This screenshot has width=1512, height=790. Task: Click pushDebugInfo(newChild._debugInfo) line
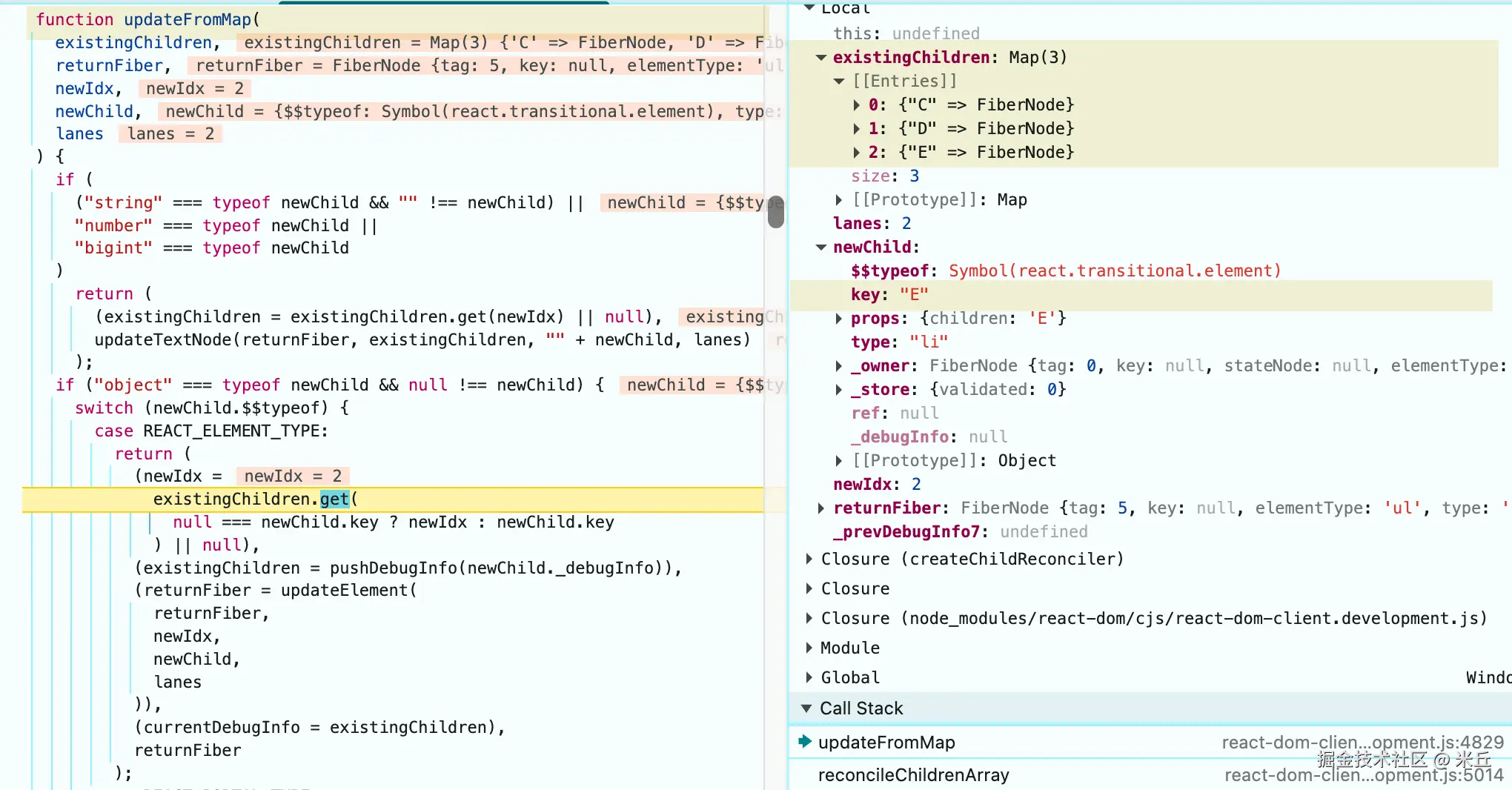tap(408, 568)
